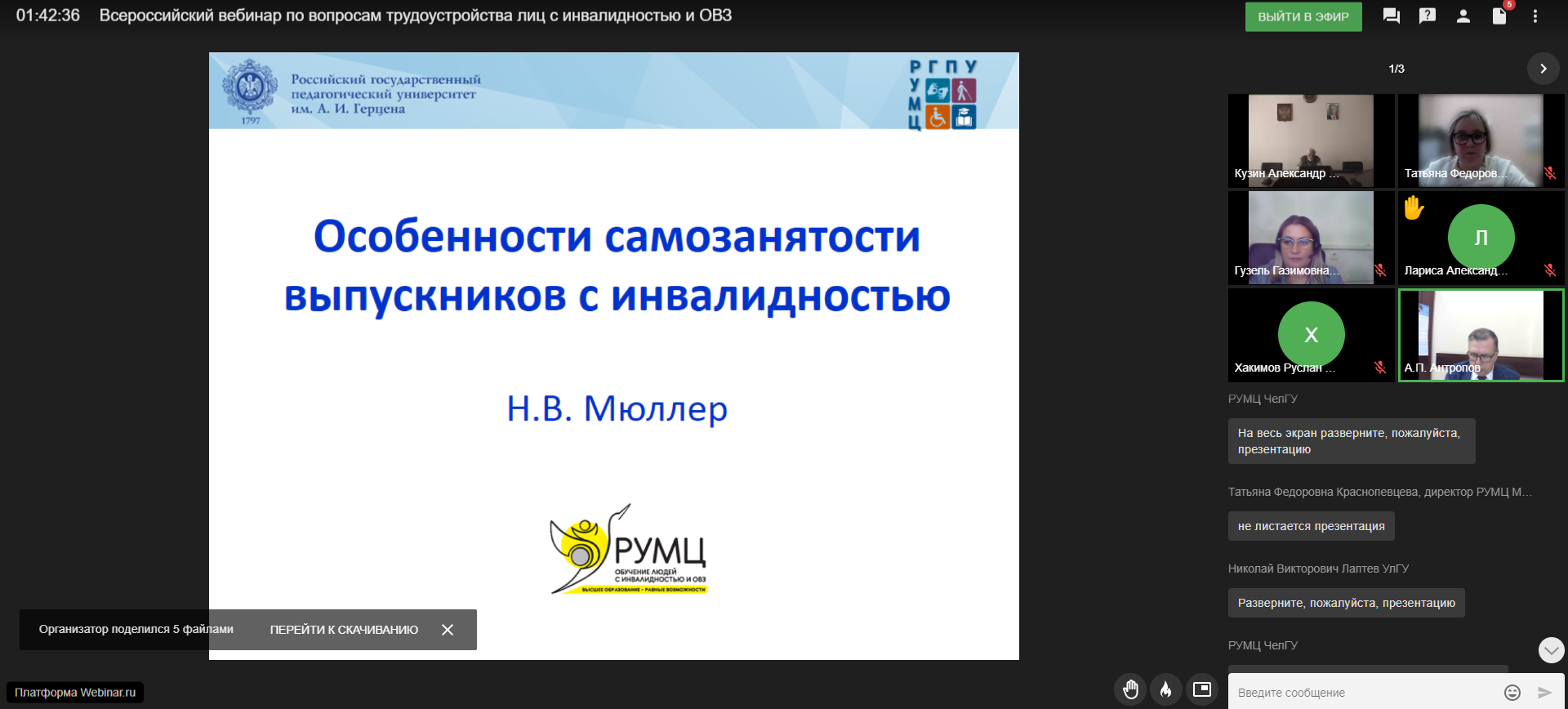1568x709 pixels.
Task: Toggle picture-in-picture layout button
Action: pyautogui.click(x=1202, y=689)
